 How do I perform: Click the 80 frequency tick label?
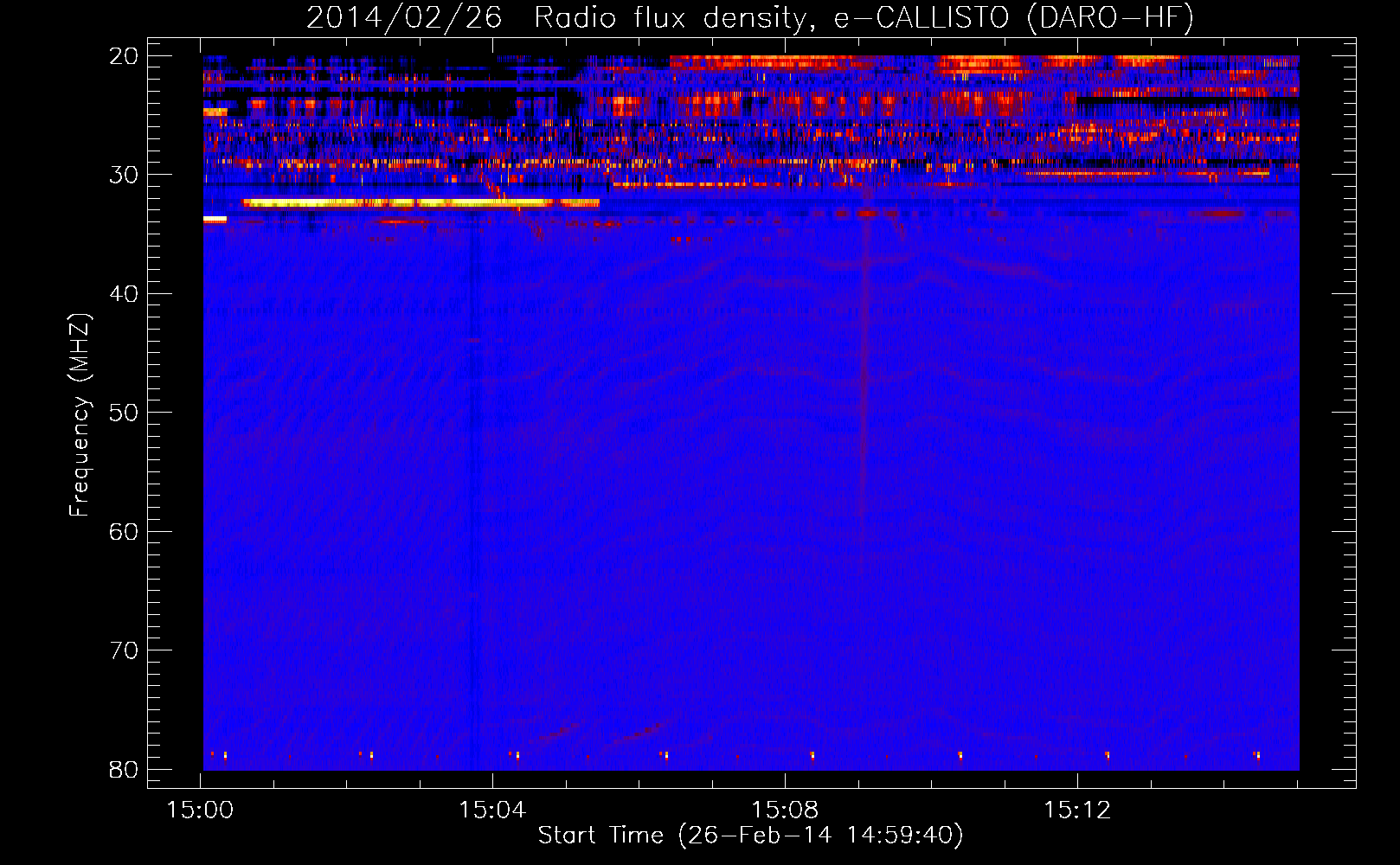click(124, 770)
